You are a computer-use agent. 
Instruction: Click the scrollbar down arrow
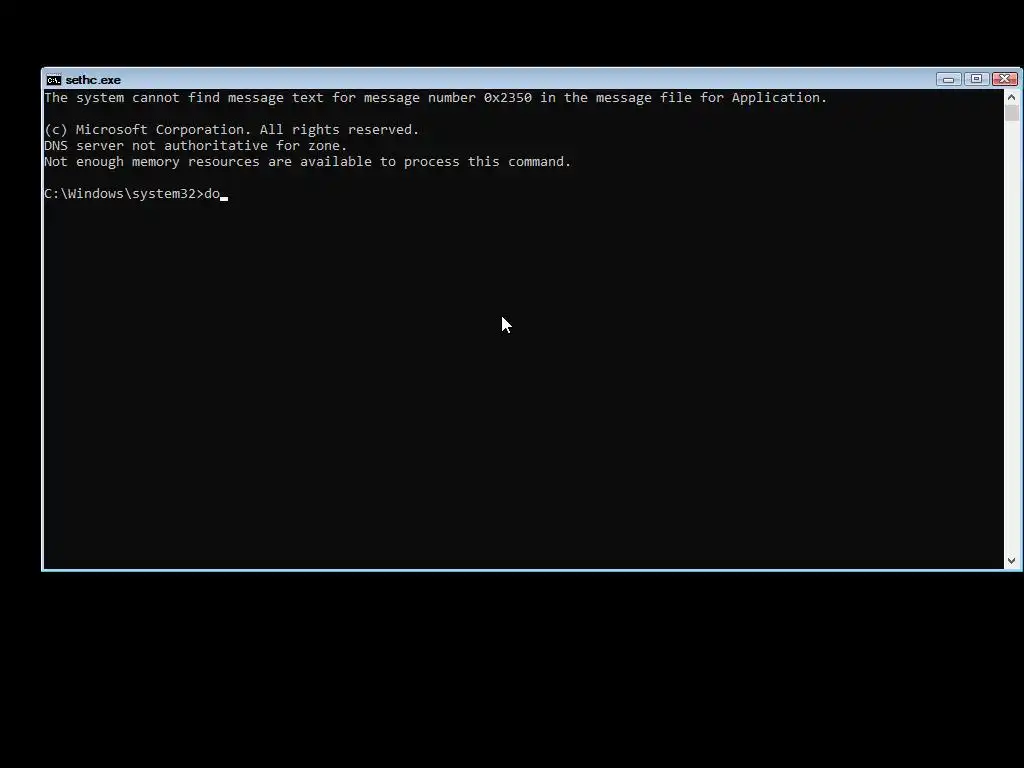click(1012, 560)
